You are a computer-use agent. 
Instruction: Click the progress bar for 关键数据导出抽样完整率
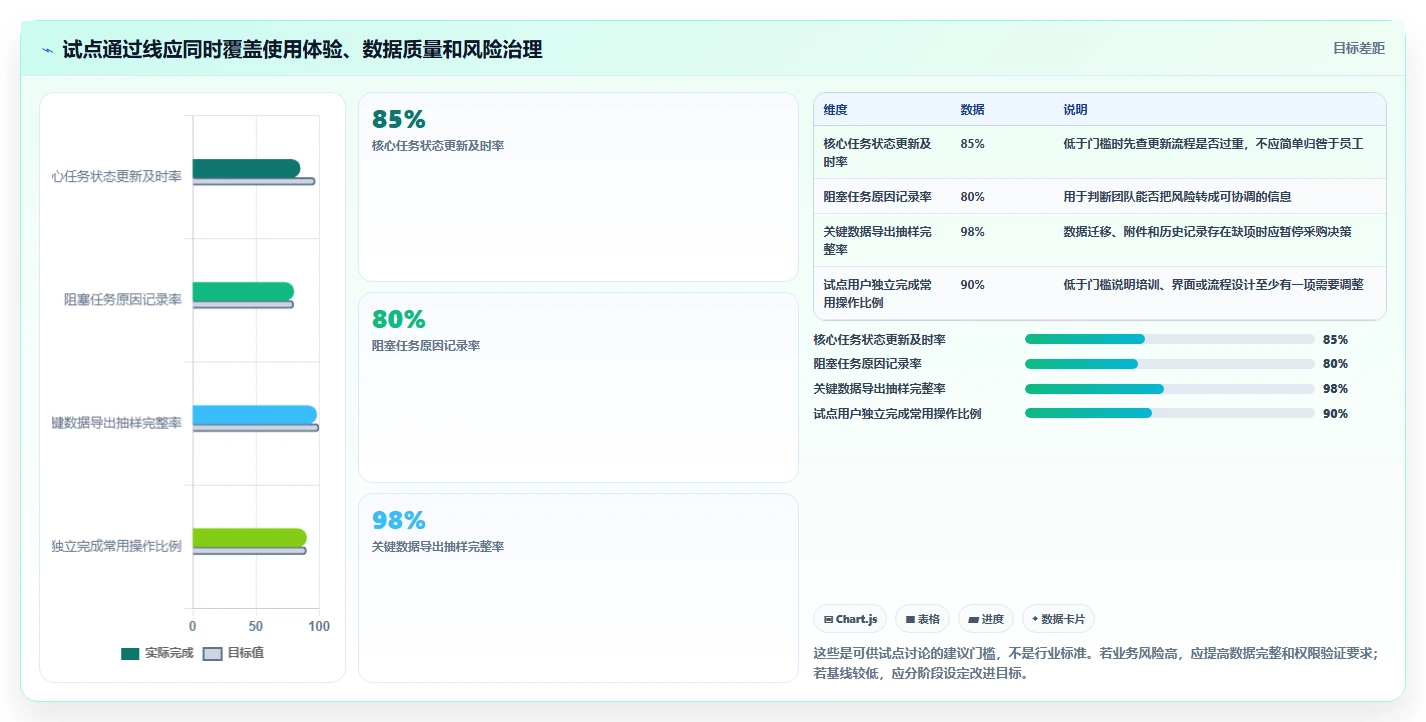[x=1170, y=389]
